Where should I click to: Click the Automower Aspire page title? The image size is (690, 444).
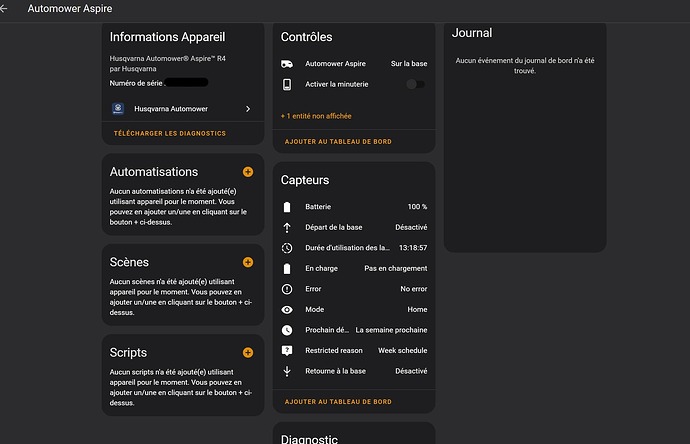[x=70, y=8]
